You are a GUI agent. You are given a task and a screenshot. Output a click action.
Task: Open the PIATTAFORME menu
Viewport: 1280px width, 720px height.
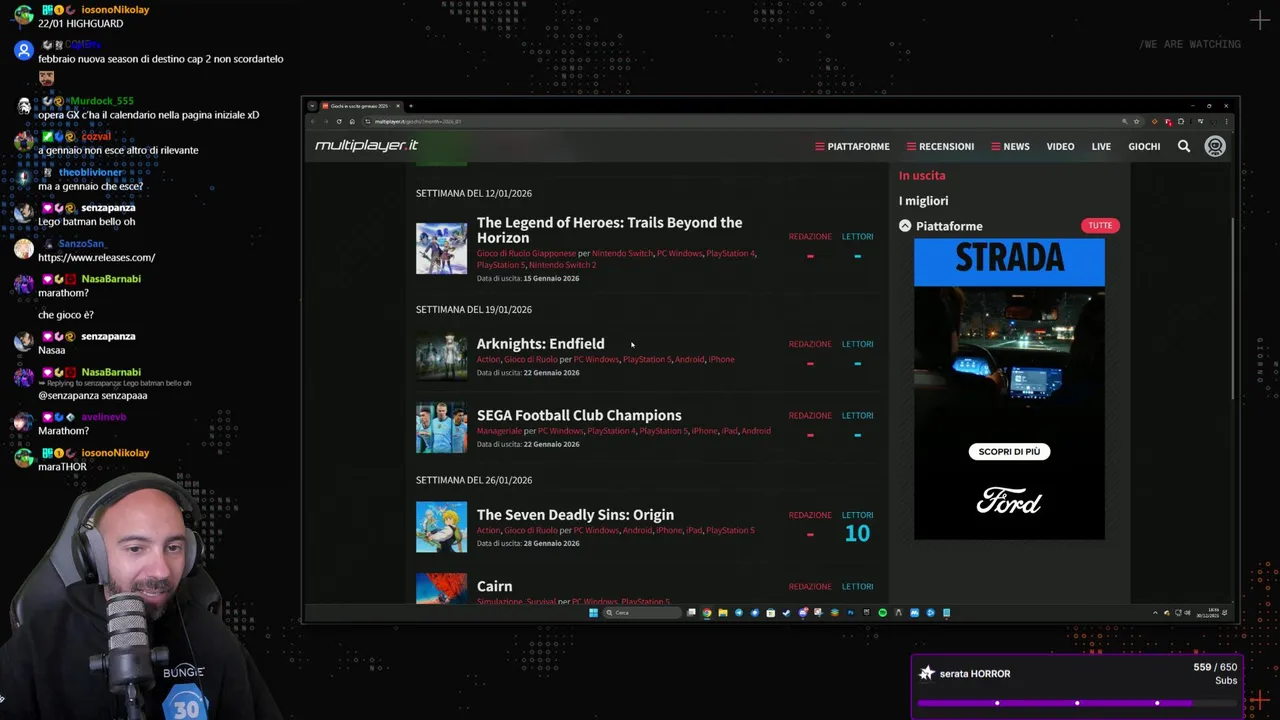tap(852, 146)
